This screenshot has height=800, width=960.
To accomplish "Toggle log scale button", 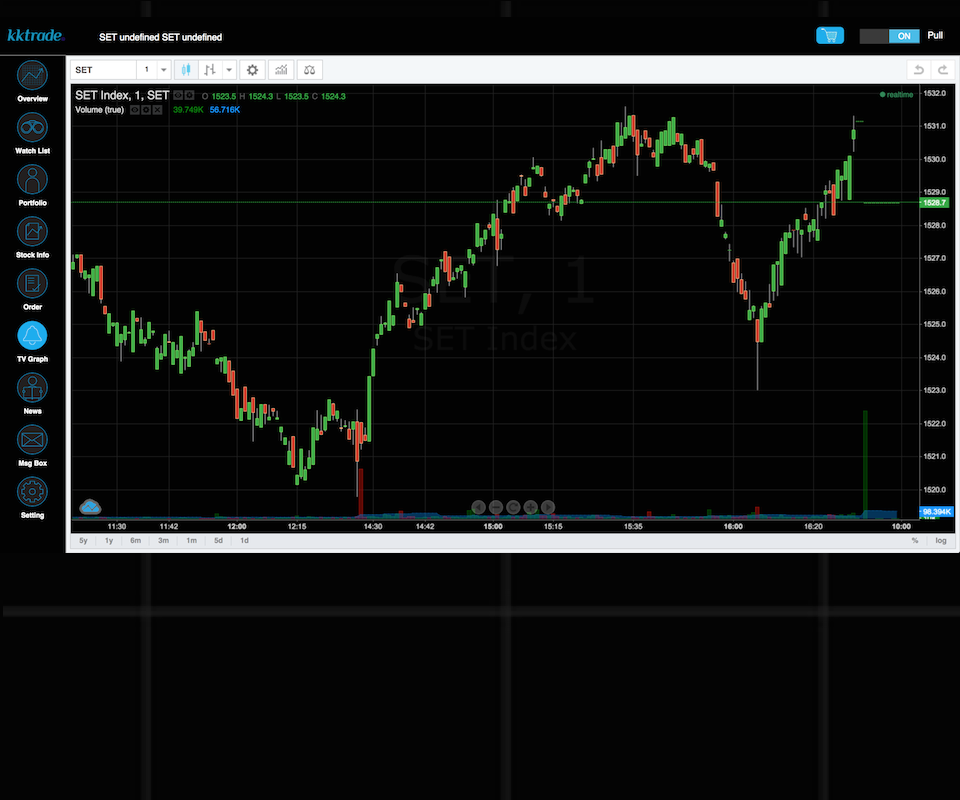I will coord(940,540).
